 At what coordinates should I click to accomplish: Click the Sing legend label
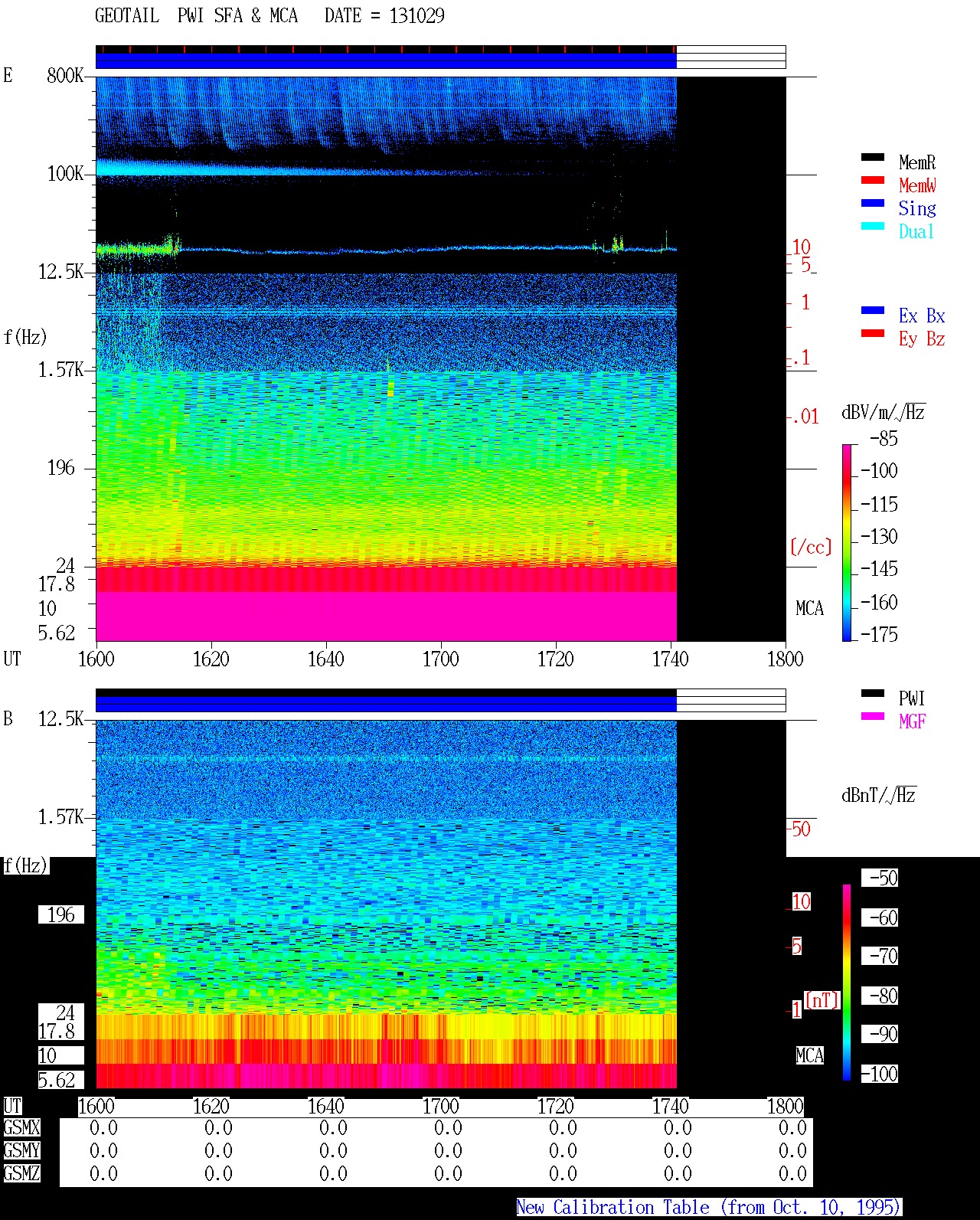(x=917, y=208)
